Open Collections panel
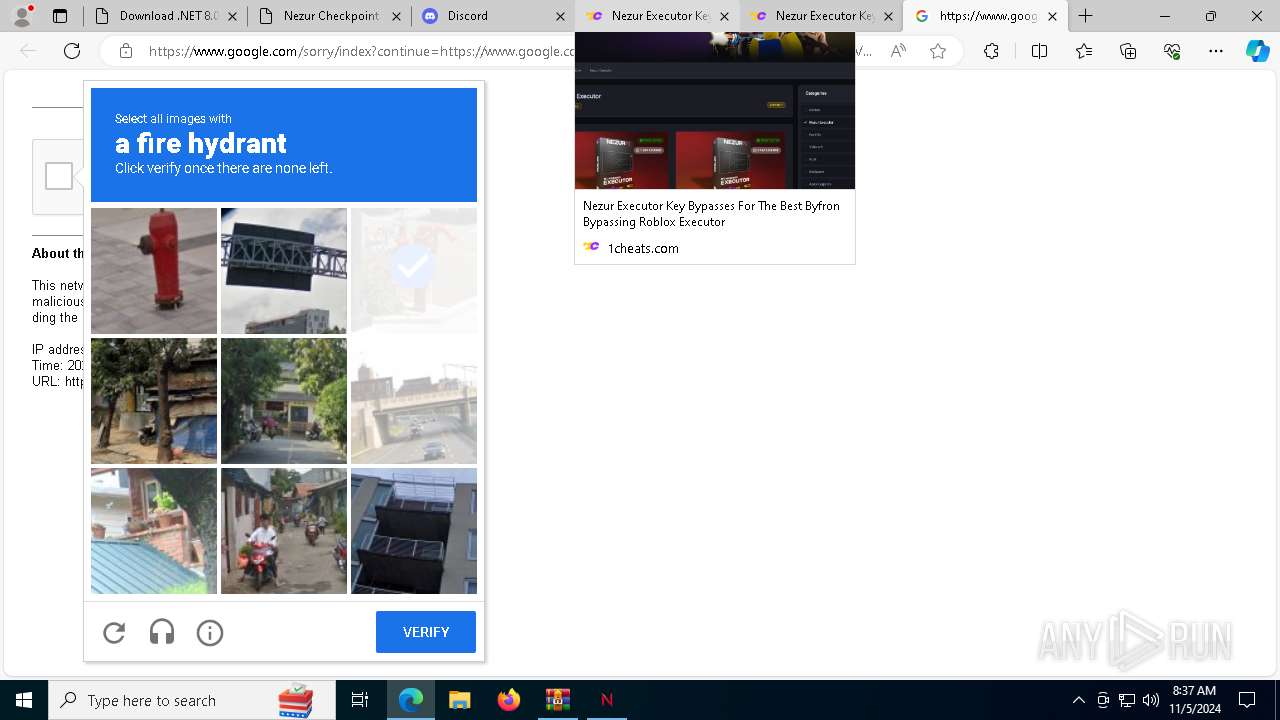This screenshot has width=1280, height=720. tap(1128, 51)
